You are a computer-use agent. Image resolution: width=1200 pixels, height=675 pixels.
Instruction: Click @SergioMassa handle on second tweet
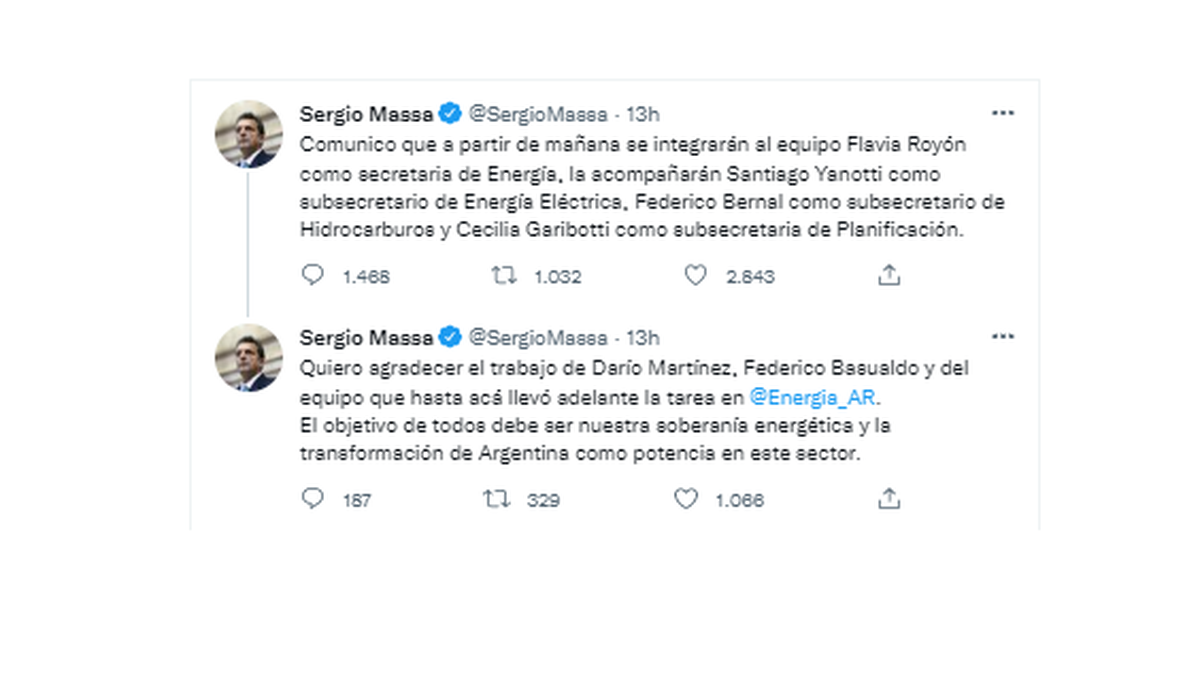538,337
